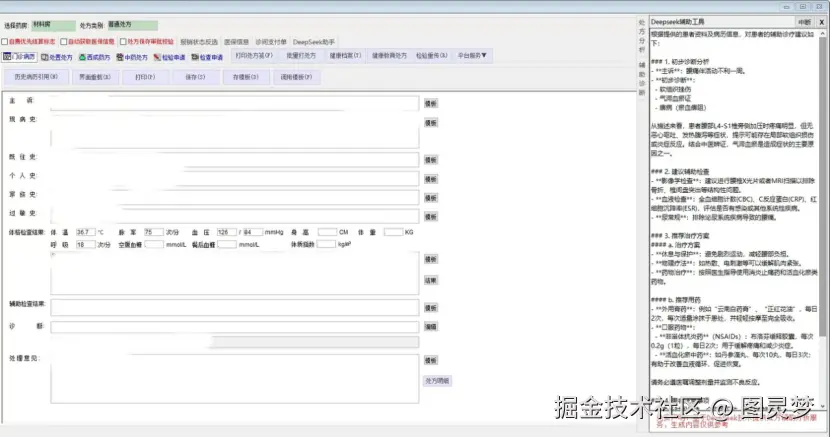Viewport: 830px width, 437px height.
Task: Click the 体质指数 input field
Action: tap(326, 244)
